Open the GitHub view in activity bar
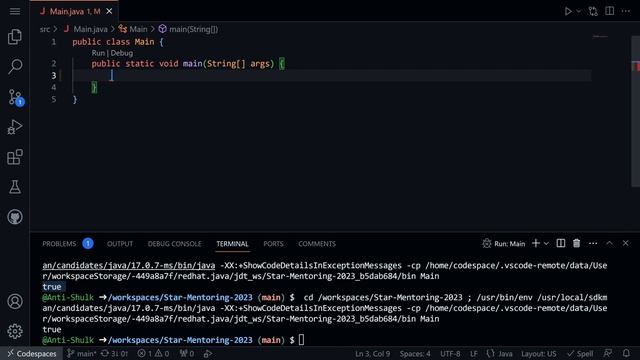 tap(15, 217)
